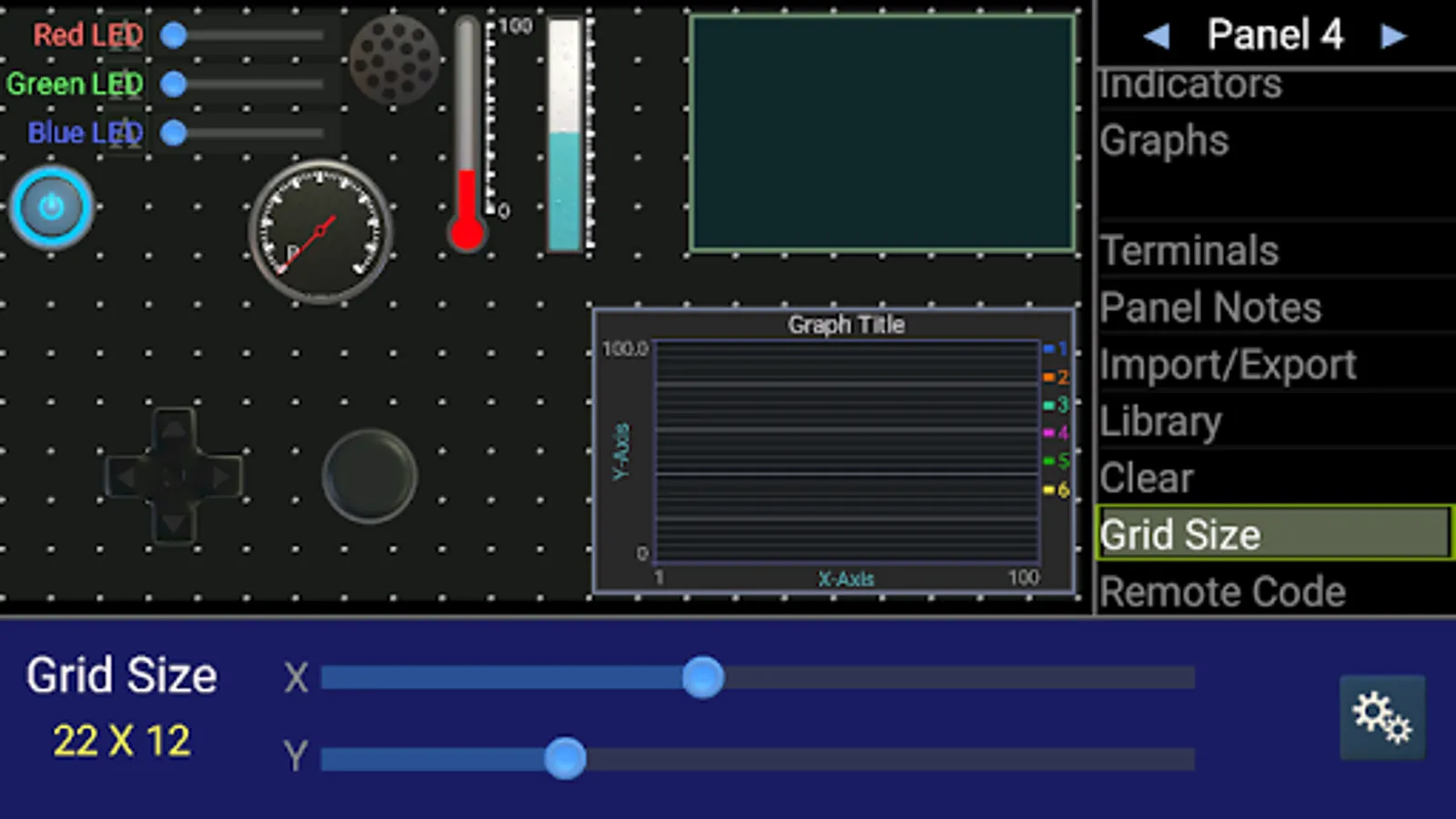Click the Green LED label
The height and width of the screenshot is (819, 1456).
tap(75, 85)
